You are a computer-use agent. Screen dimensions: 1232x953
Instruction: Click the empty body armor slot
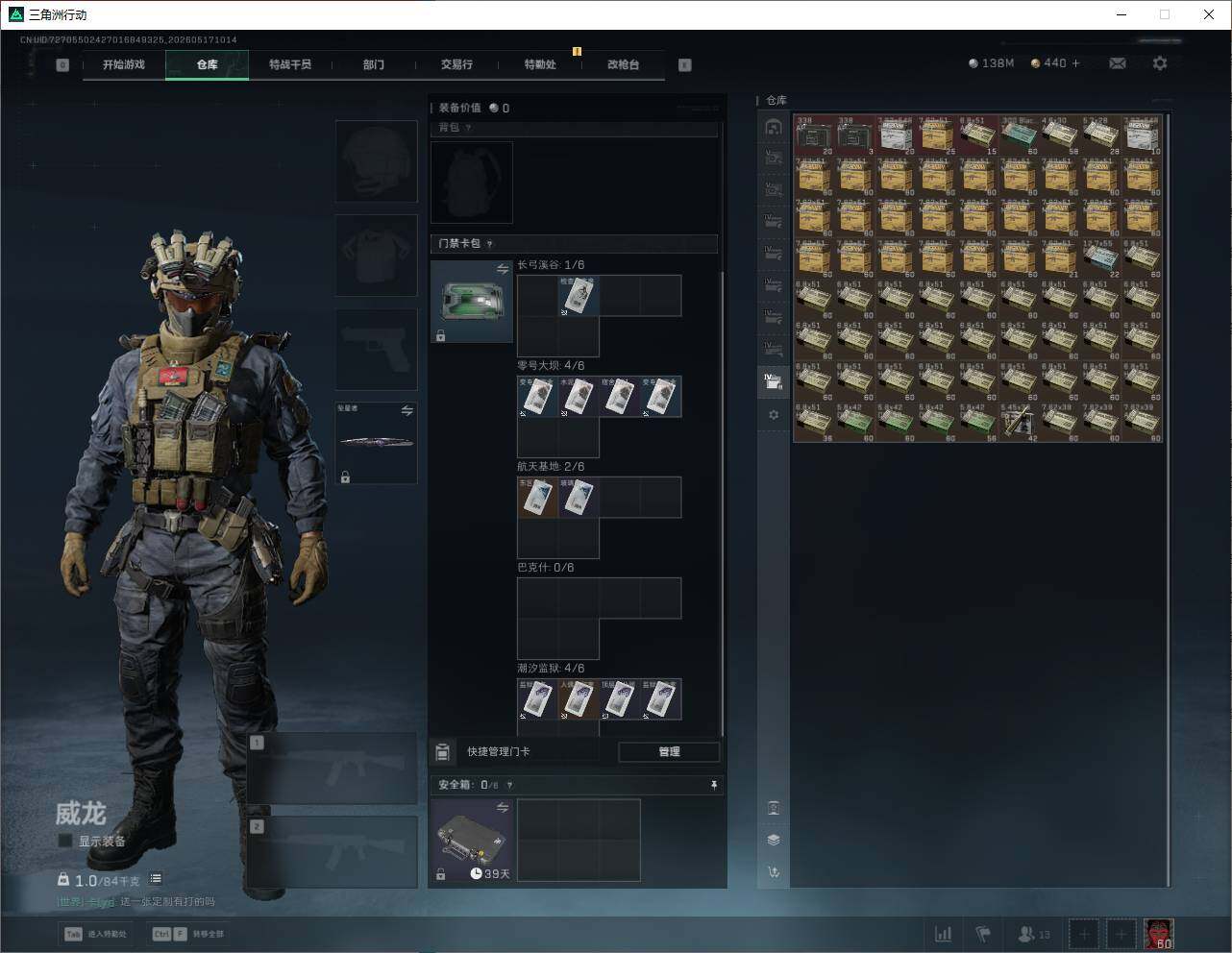(377, 256)
